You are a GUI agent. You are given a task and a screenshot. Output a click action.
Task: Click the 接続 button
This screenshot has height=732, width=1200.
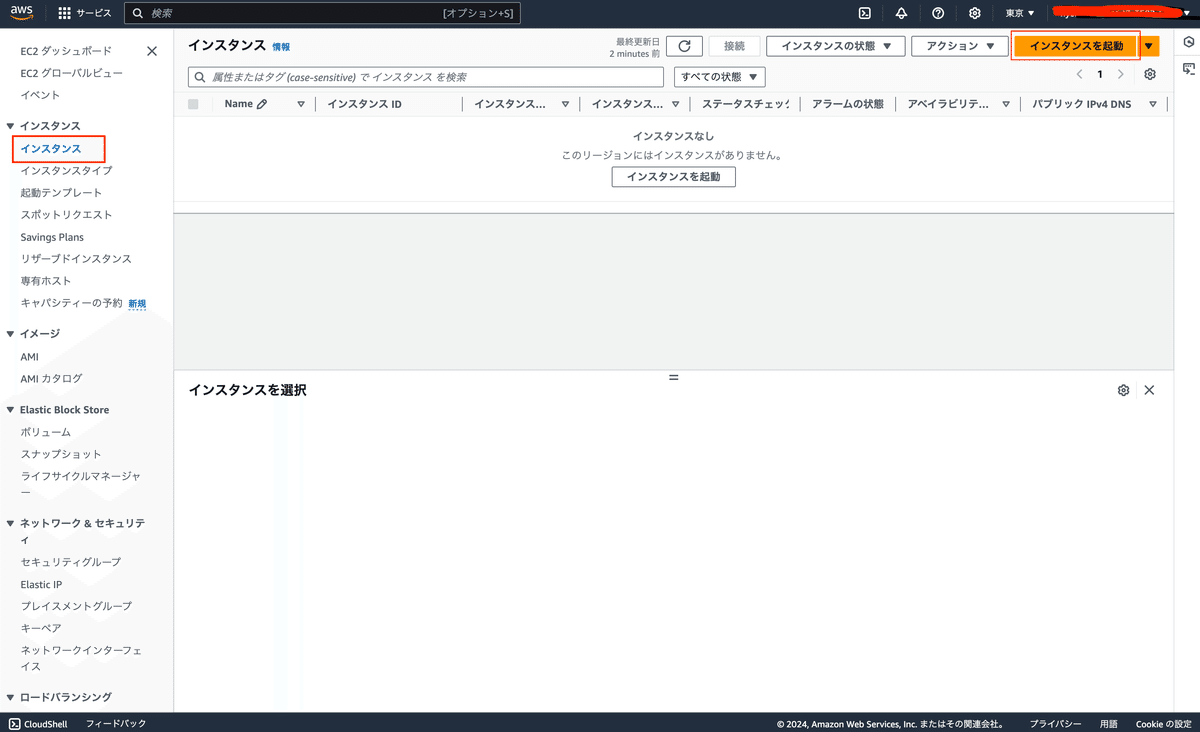pyautogui.click(x=735, y=46)
